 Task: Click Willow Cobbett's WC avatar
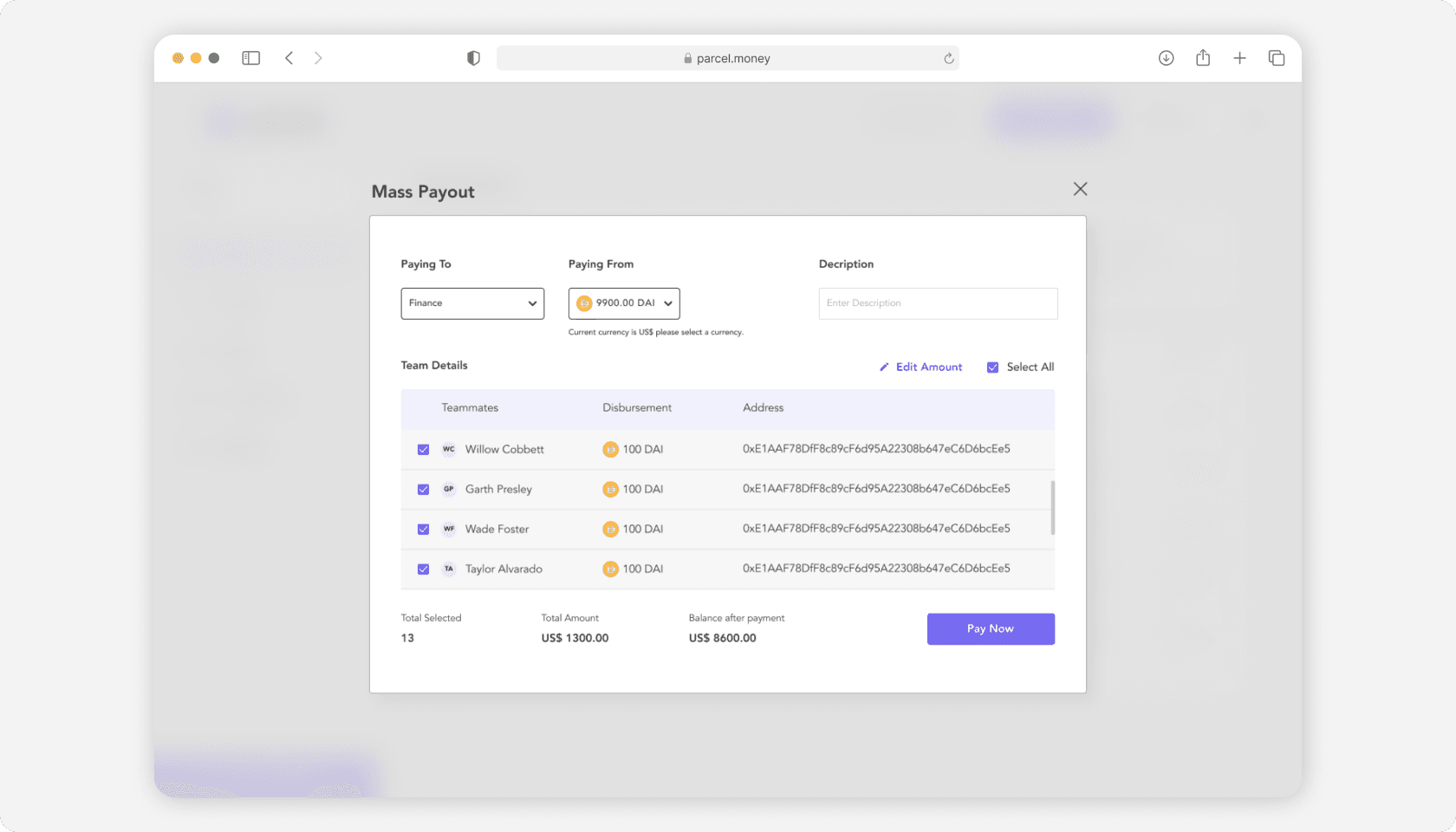point(449,449)
